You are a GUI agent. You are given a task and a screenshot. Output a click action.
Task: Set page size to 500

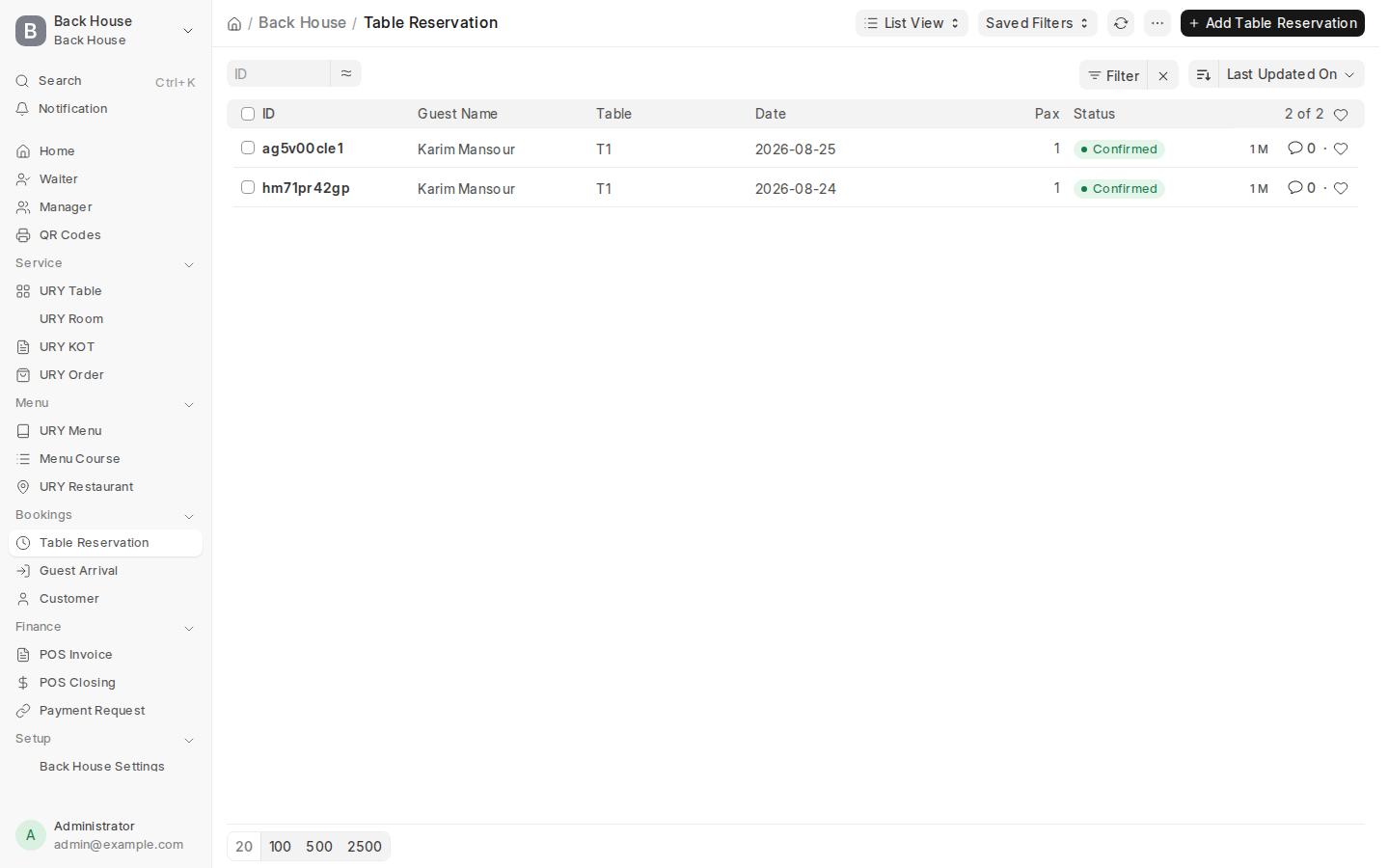[x=319, y=847]
